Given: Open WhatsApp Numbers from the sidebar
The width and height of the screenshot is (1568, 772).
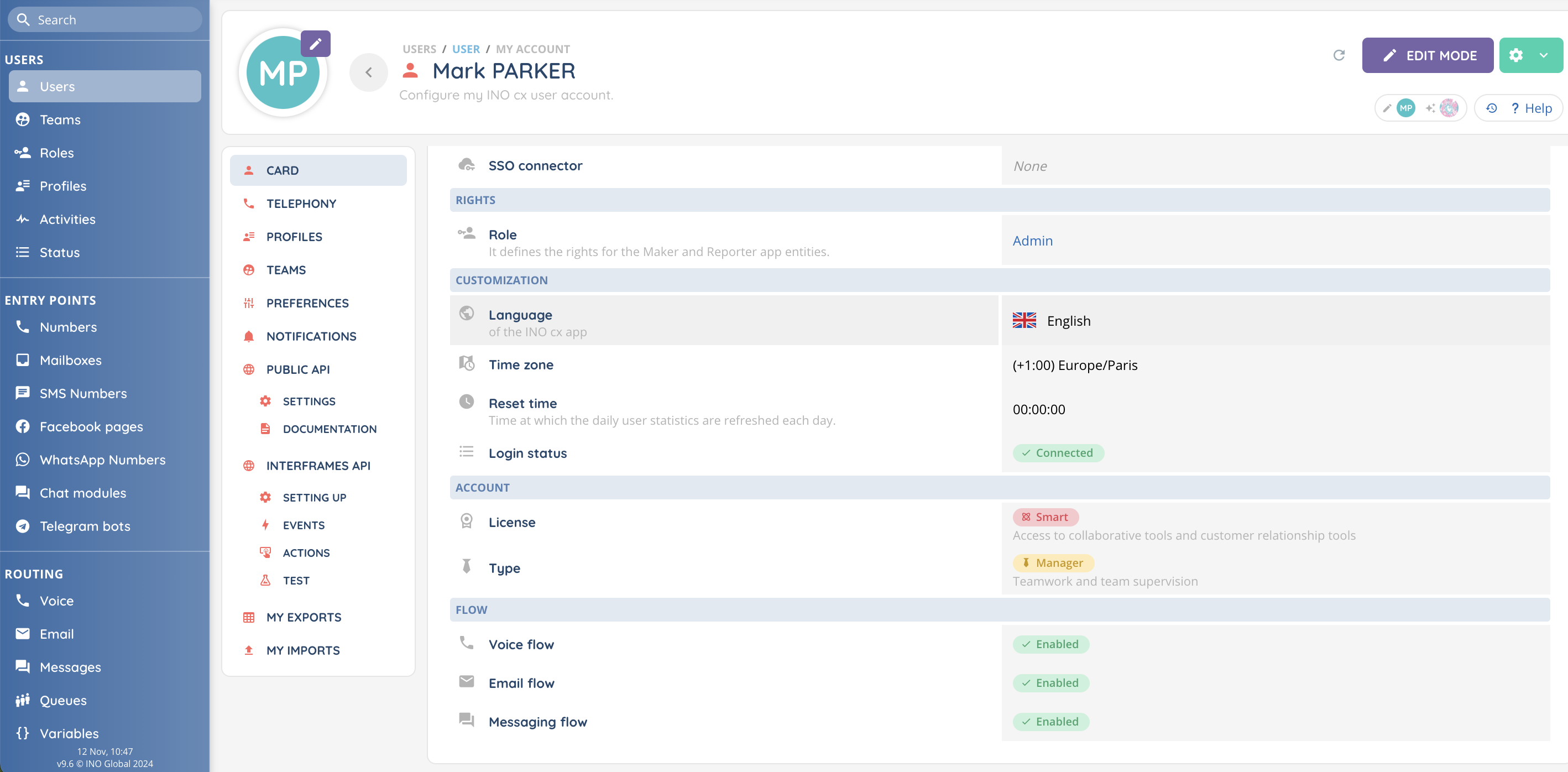Looking at the screenshot, I should click(x=102, y=460).
